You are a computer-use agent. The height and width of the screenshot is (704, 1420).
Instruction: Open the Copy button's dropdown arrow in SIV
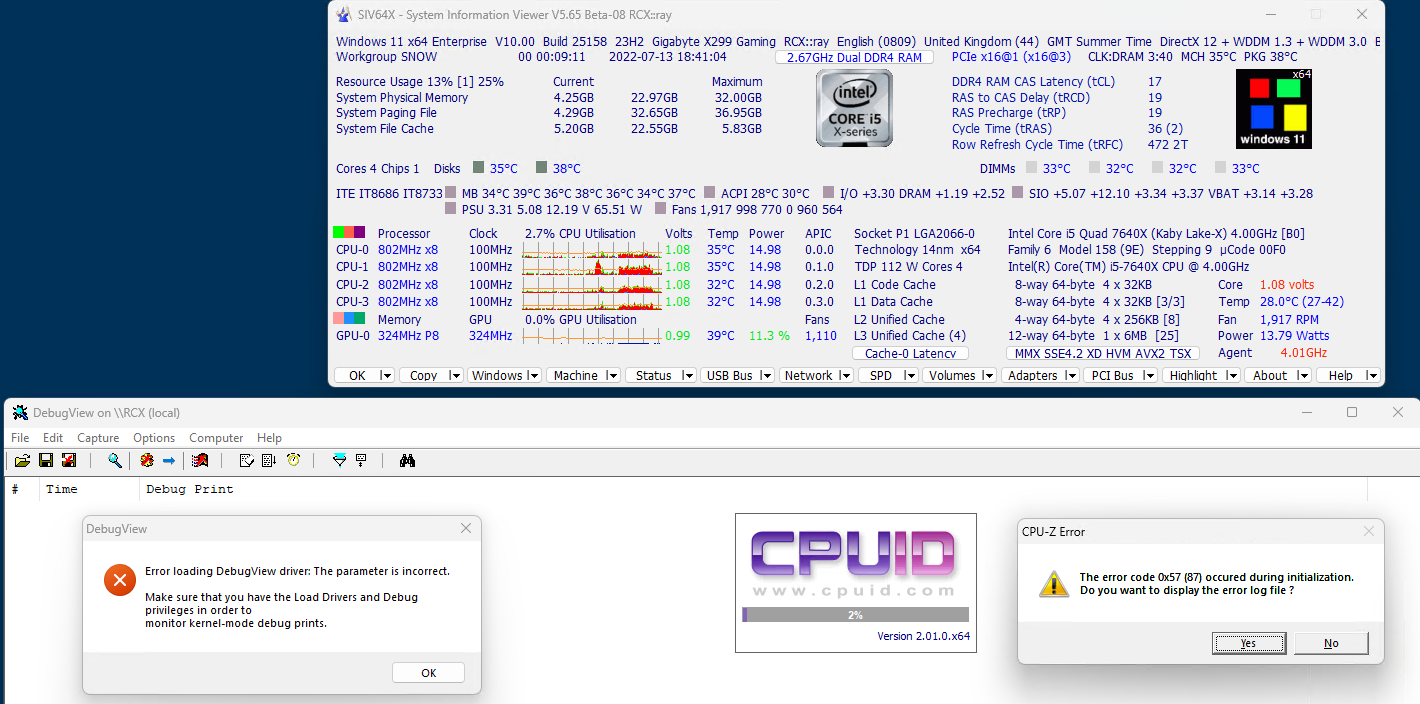click(x=454, y=376)
